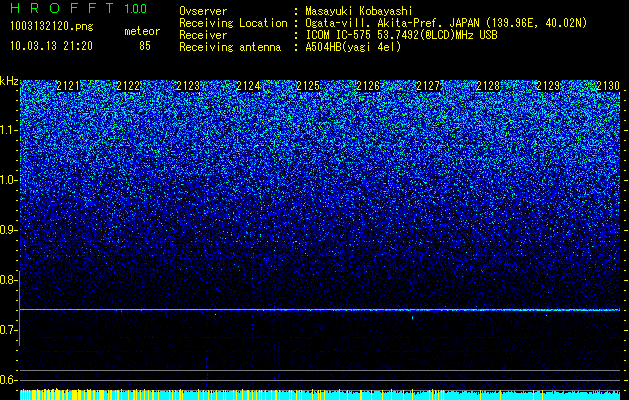
Task: Click the cyan and yellow level bar at the bottom
Action: pos(320,395)
